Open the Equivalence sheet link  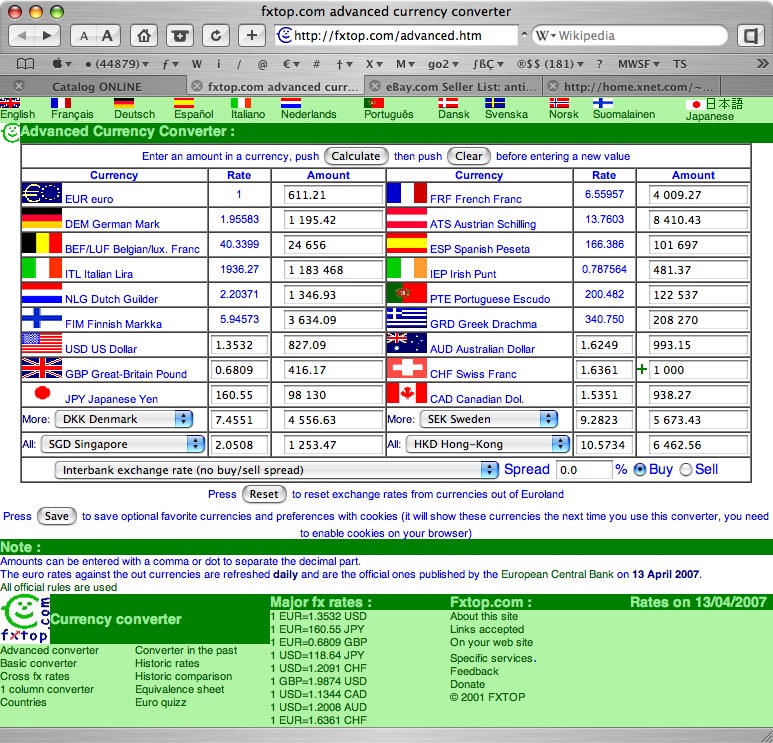(x=179, y=689)
